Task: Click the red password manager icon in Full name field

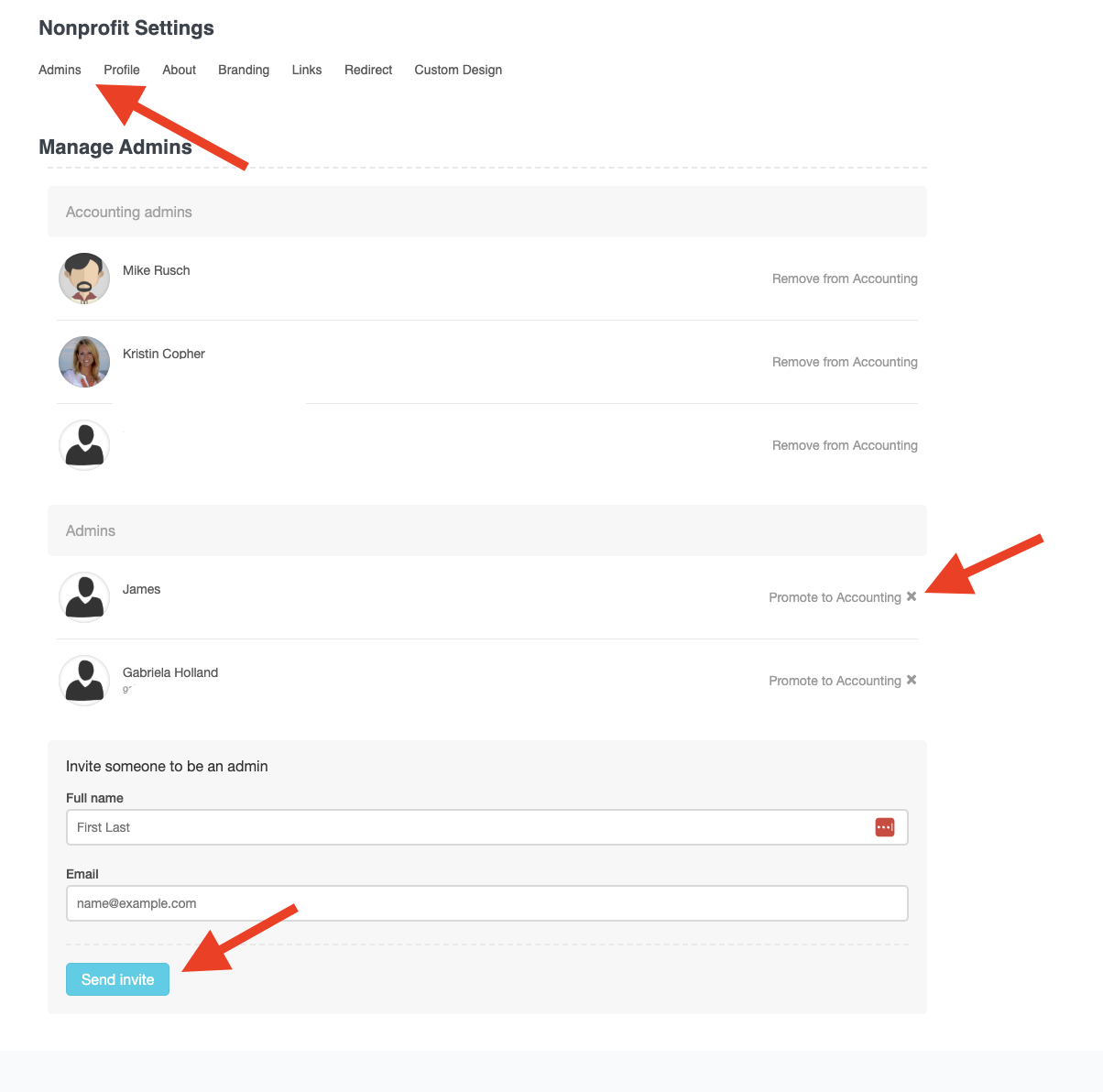Action: pos(884,827)
